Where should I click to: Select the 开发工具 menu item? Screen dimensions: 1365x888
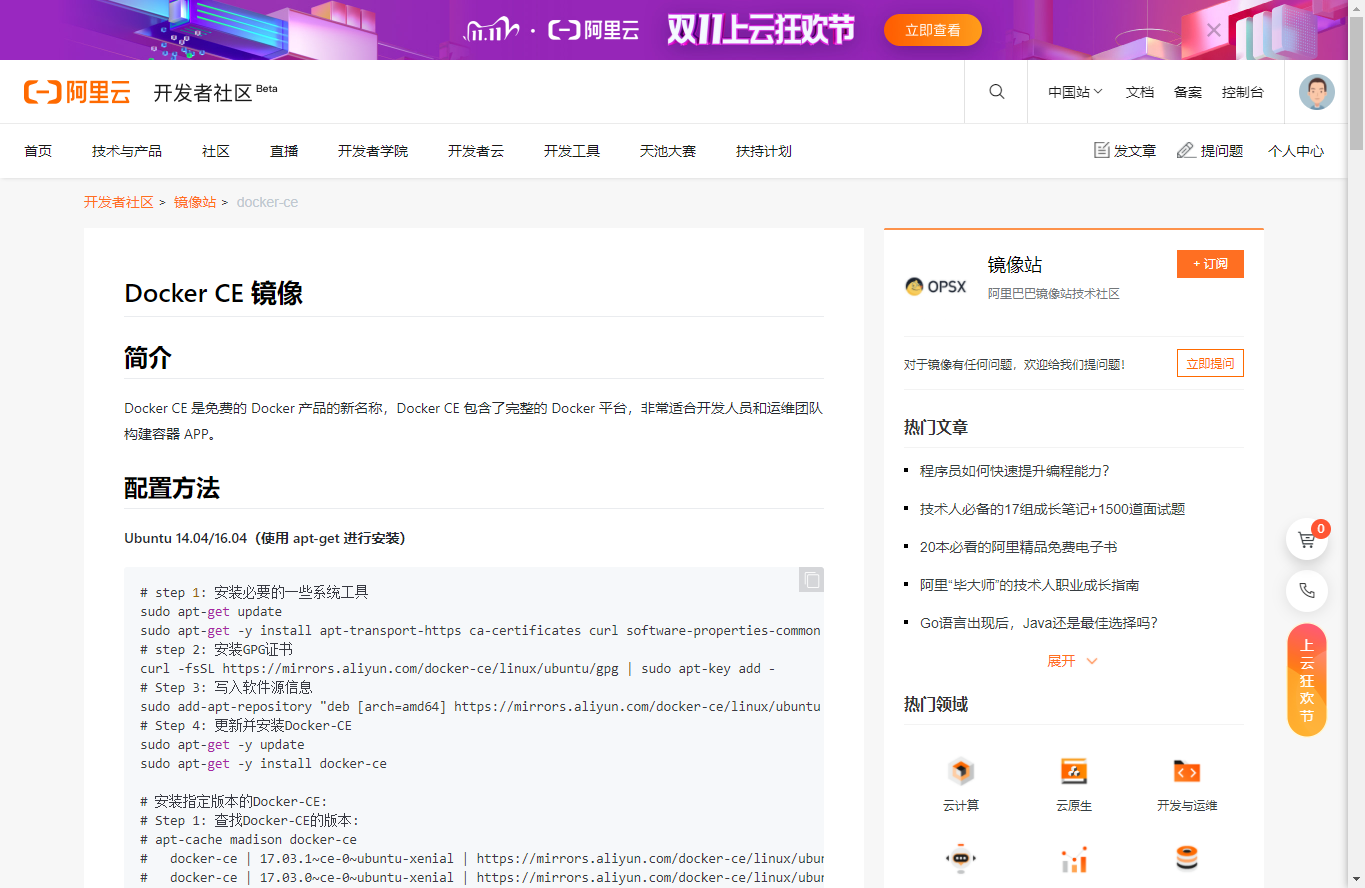tap(571, 151)
